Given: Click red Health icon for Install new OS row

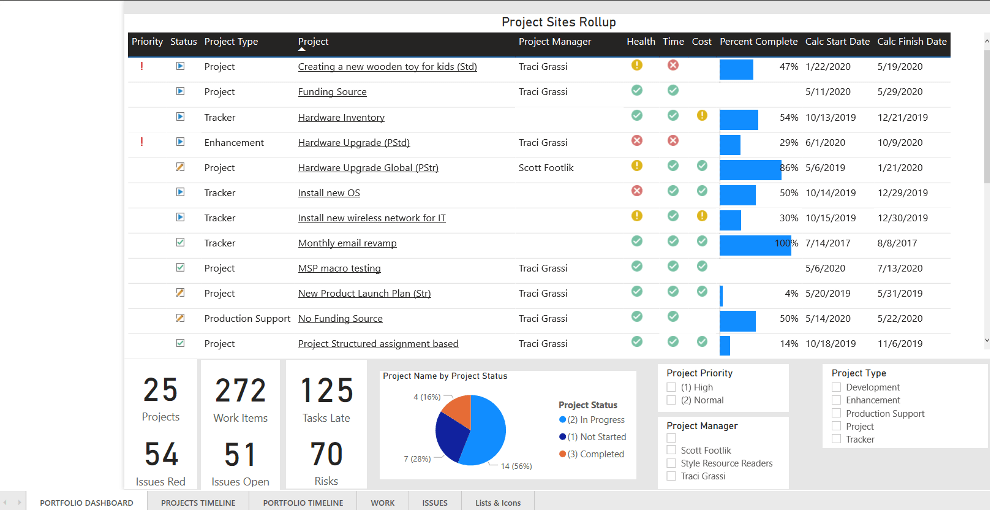Looking at the screenshot, I should coord(636,191).
